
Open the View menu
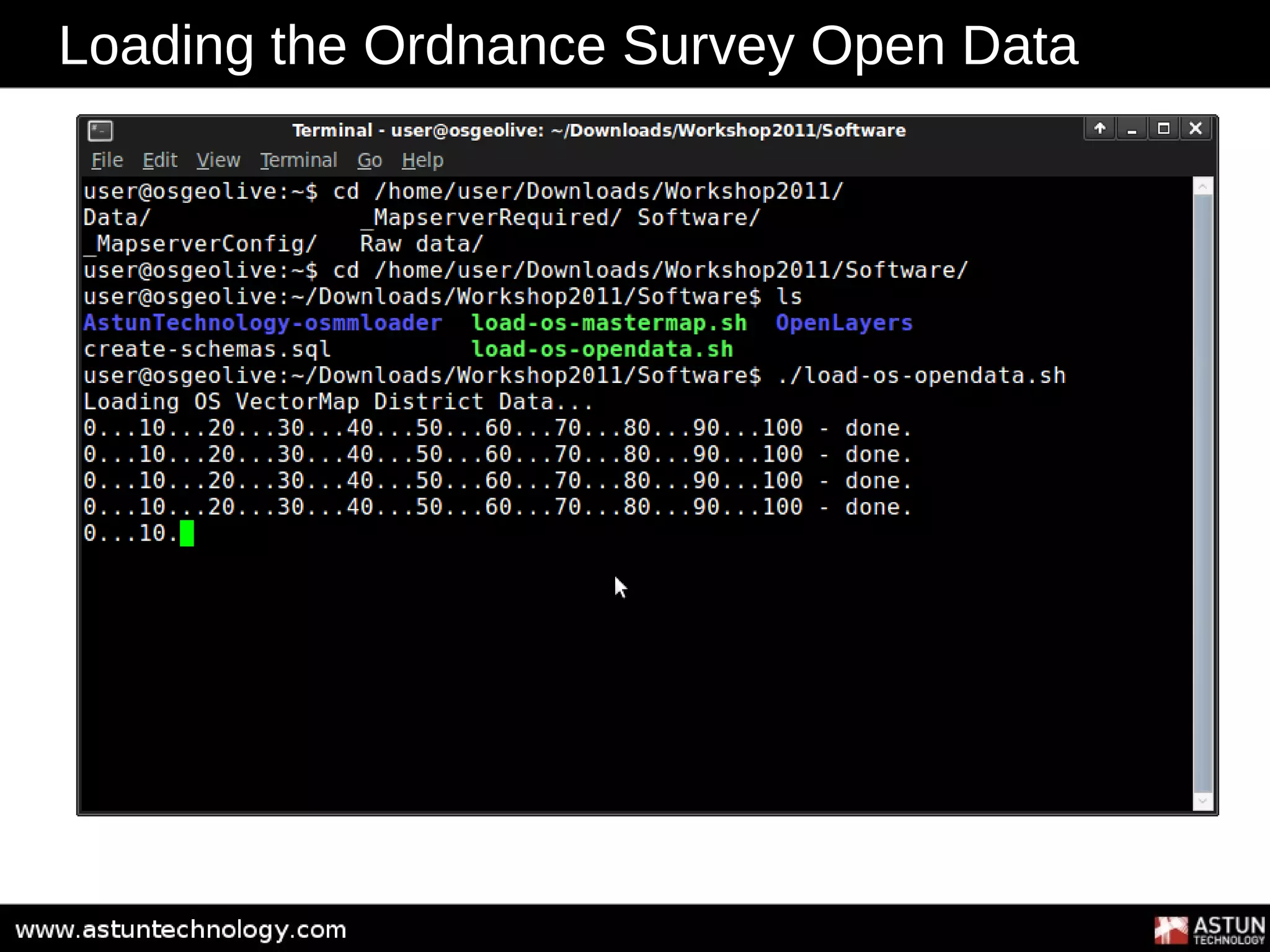pos(218,161)
